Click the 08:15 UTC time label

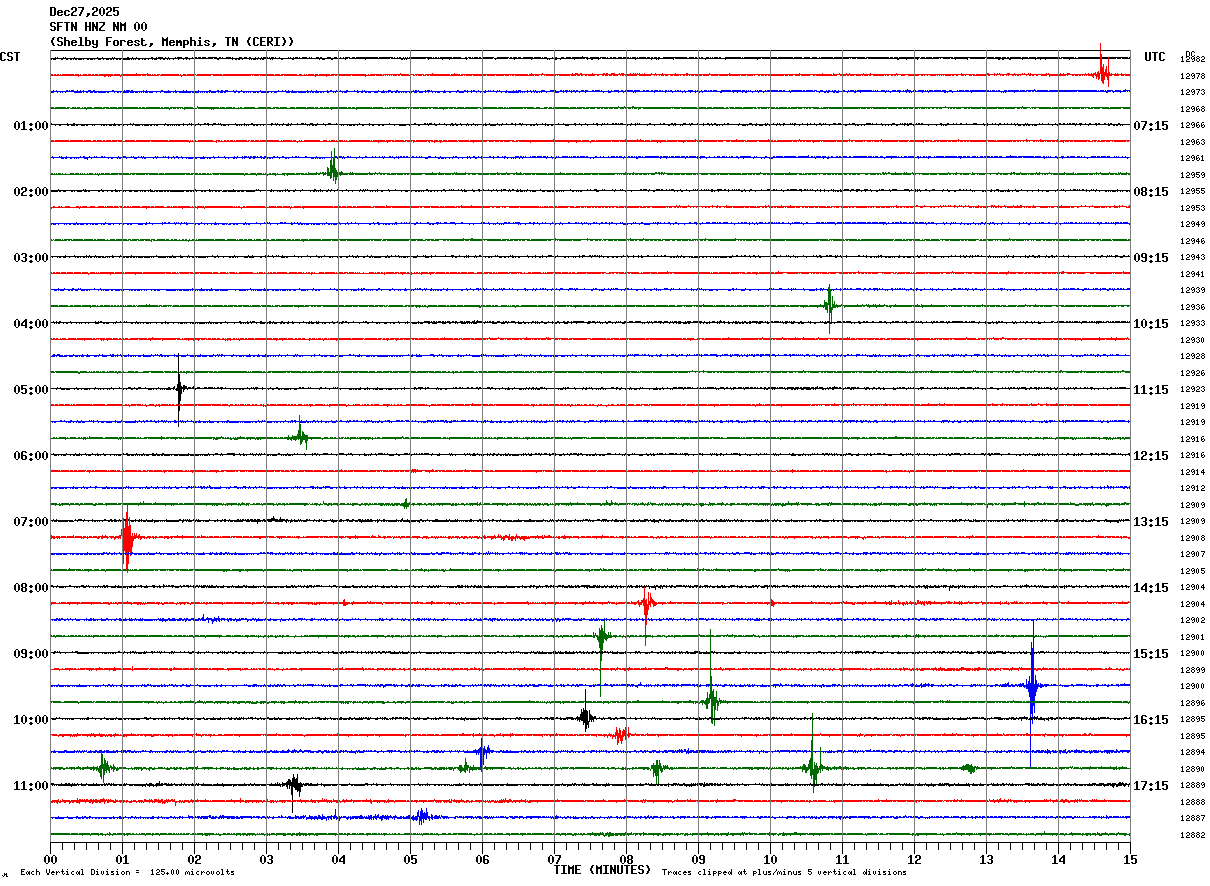click(x=1151, y=192)
